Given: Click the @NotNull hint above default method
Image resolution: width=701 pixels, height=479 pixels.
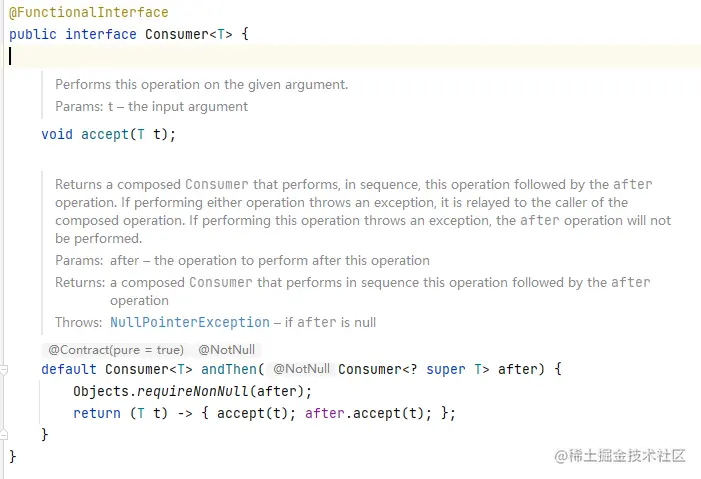Looking at the screenshot, I should point(226,350).
